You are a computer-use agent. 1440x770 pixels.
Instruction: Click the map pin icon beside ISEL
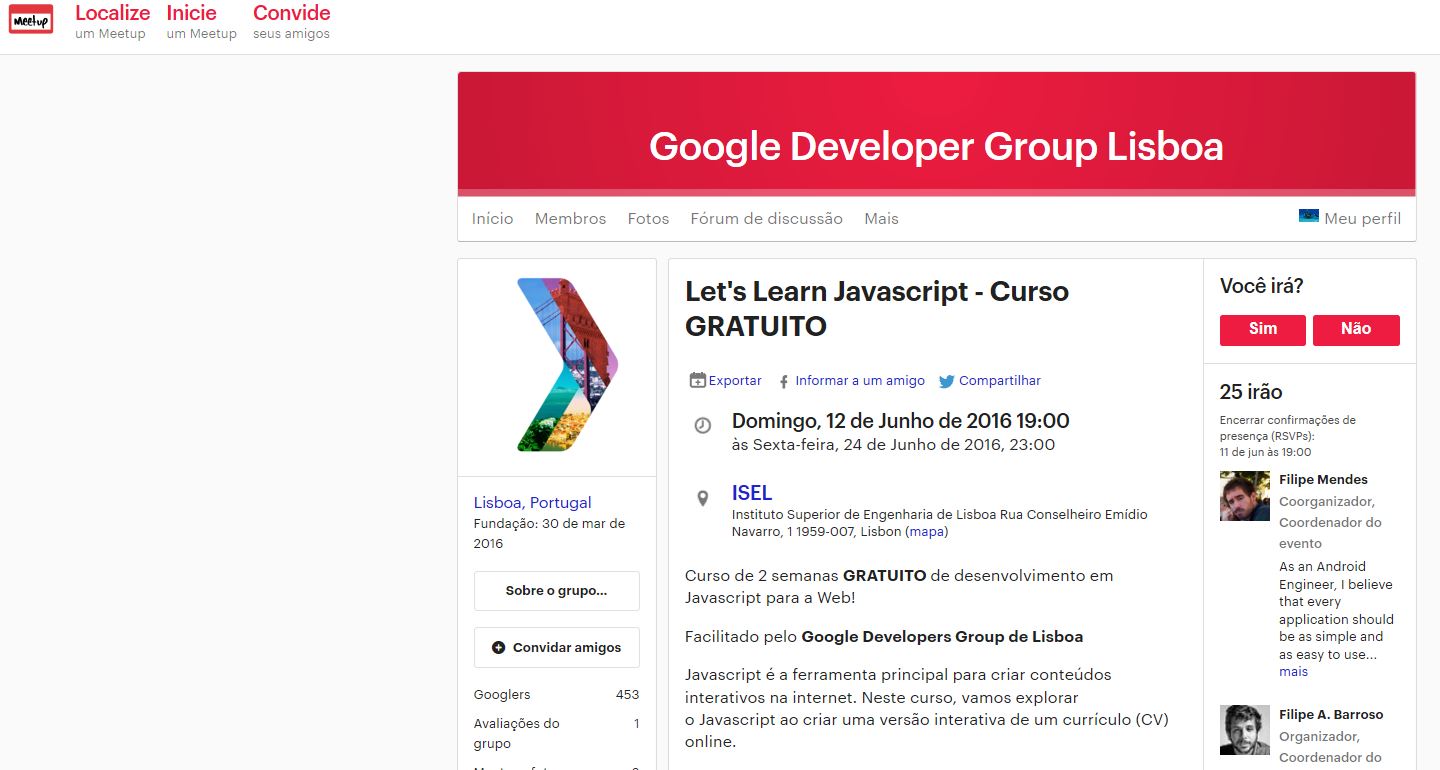(703, 497)
